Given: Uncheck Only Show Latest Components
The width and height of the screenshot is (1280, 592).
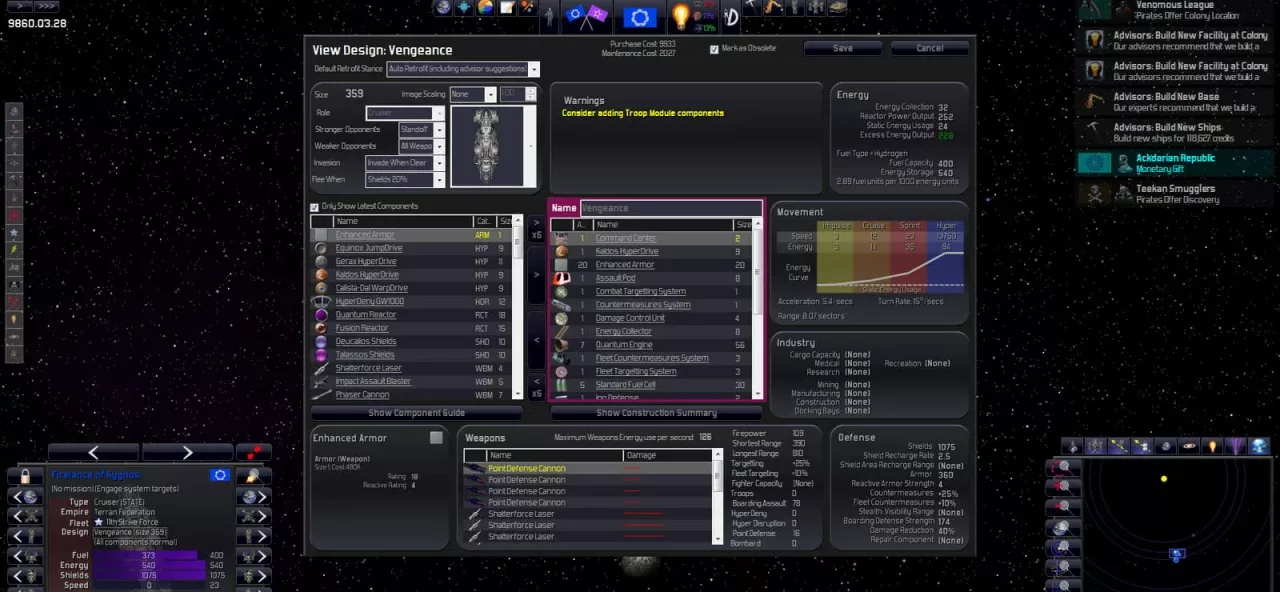Looking at the screenshot, I should 315,207.
